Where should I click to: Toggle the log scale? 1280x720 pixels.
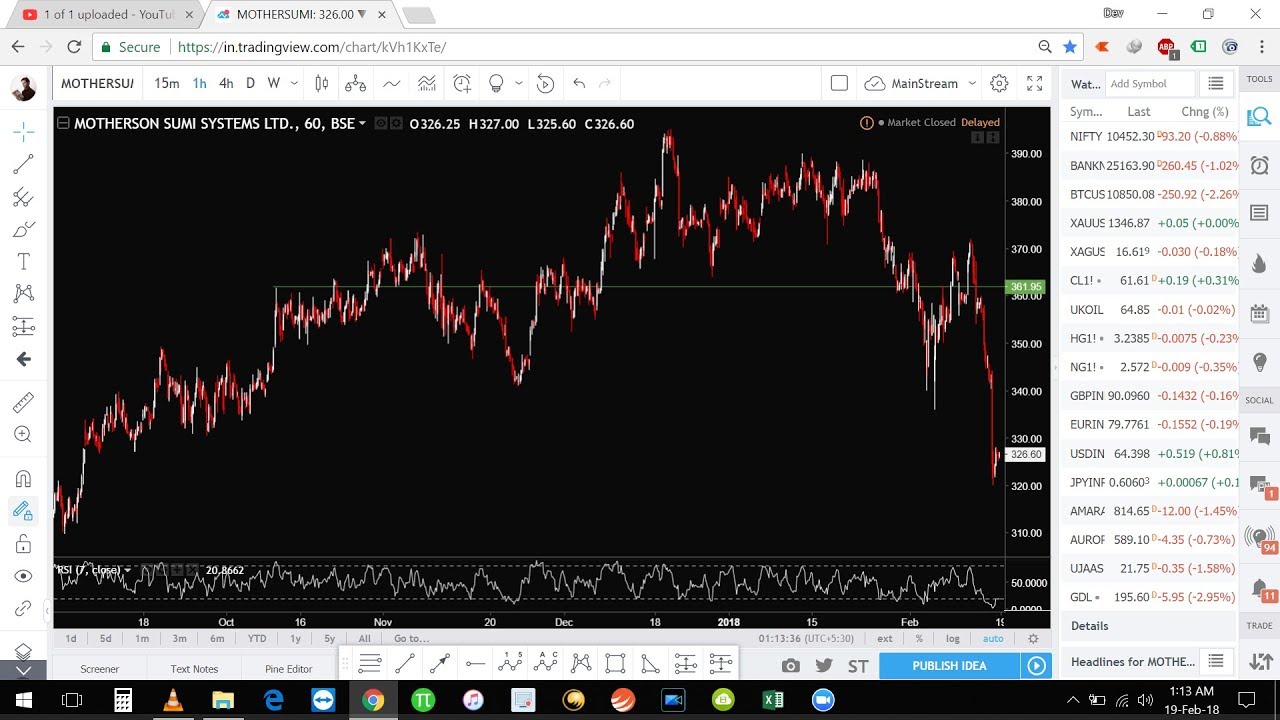[x=953, y=638]
